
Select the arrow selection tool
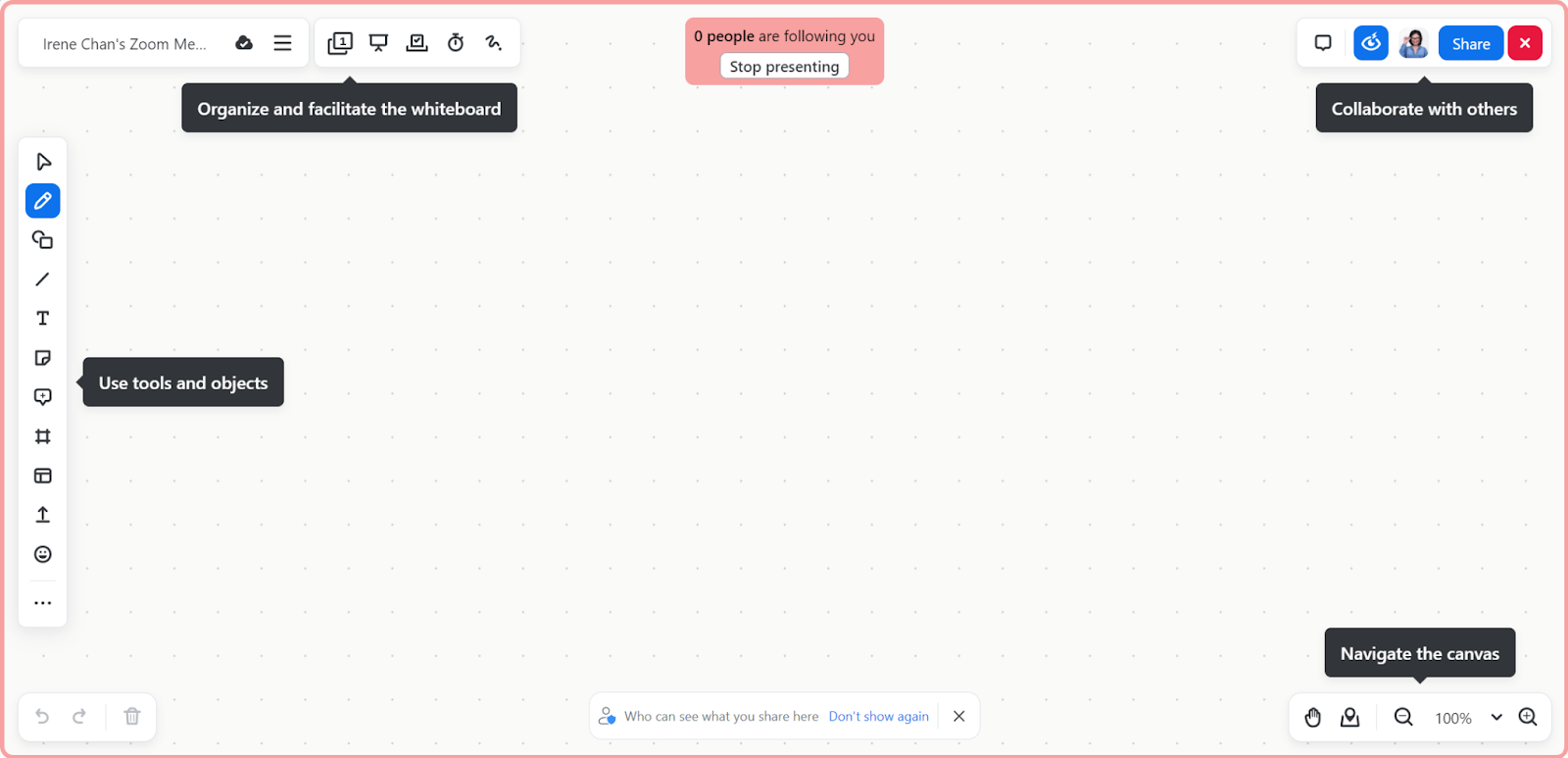43,162
